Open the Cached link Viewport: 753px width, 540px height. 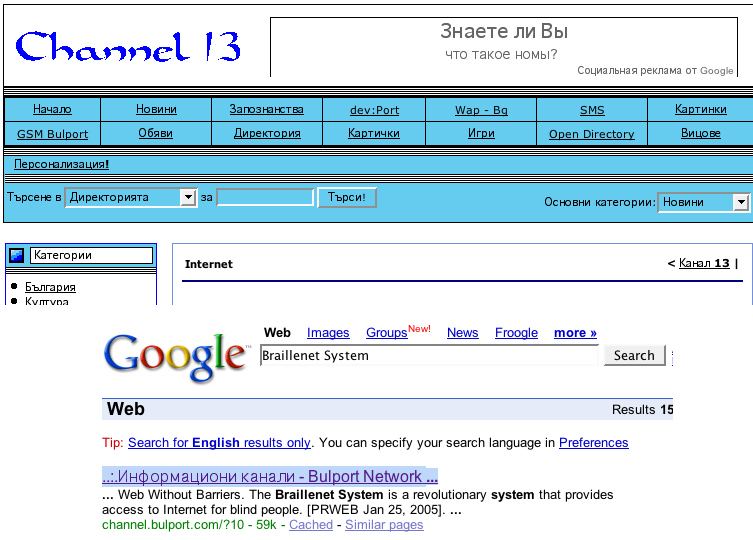pos(311,525)
